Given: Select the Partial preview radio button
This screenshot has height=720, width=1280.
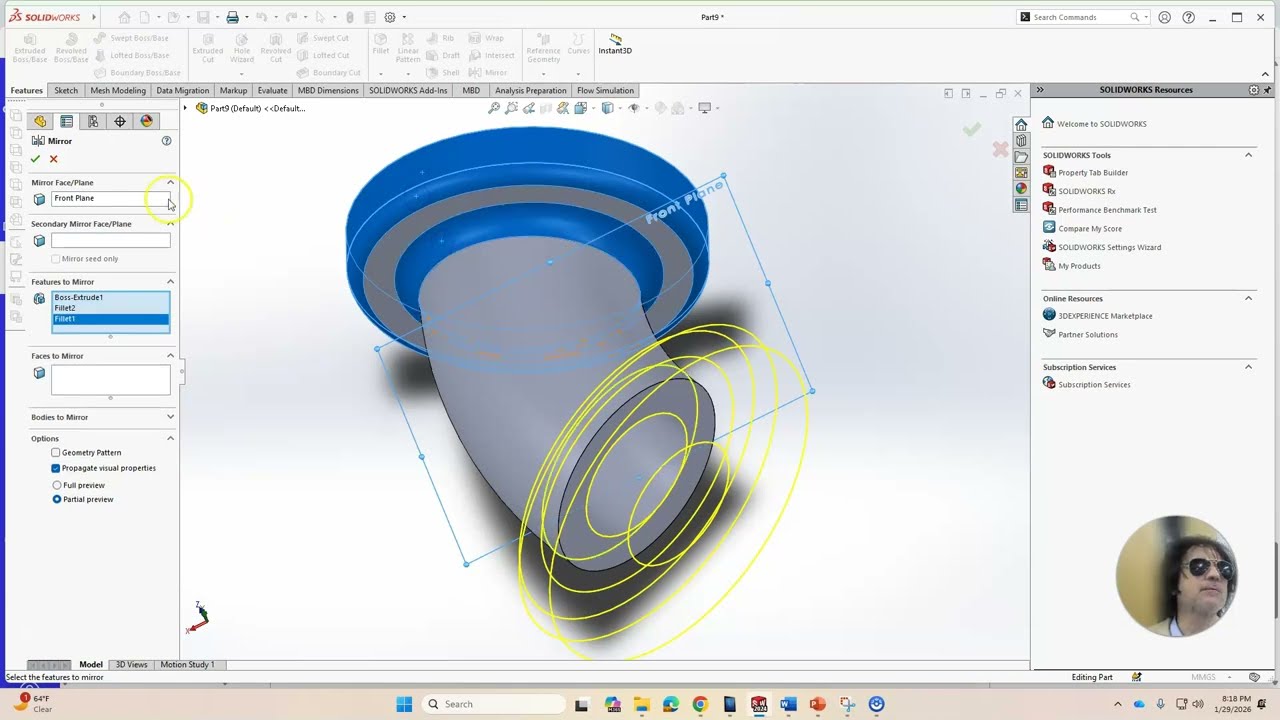Looking at the screenshot, I should click(57, 499).
